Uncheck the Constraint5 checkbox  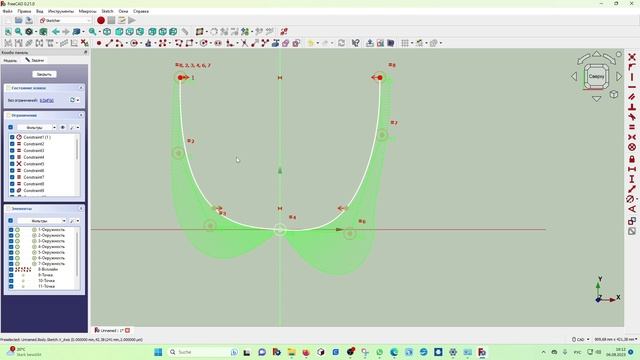[12, 164]
